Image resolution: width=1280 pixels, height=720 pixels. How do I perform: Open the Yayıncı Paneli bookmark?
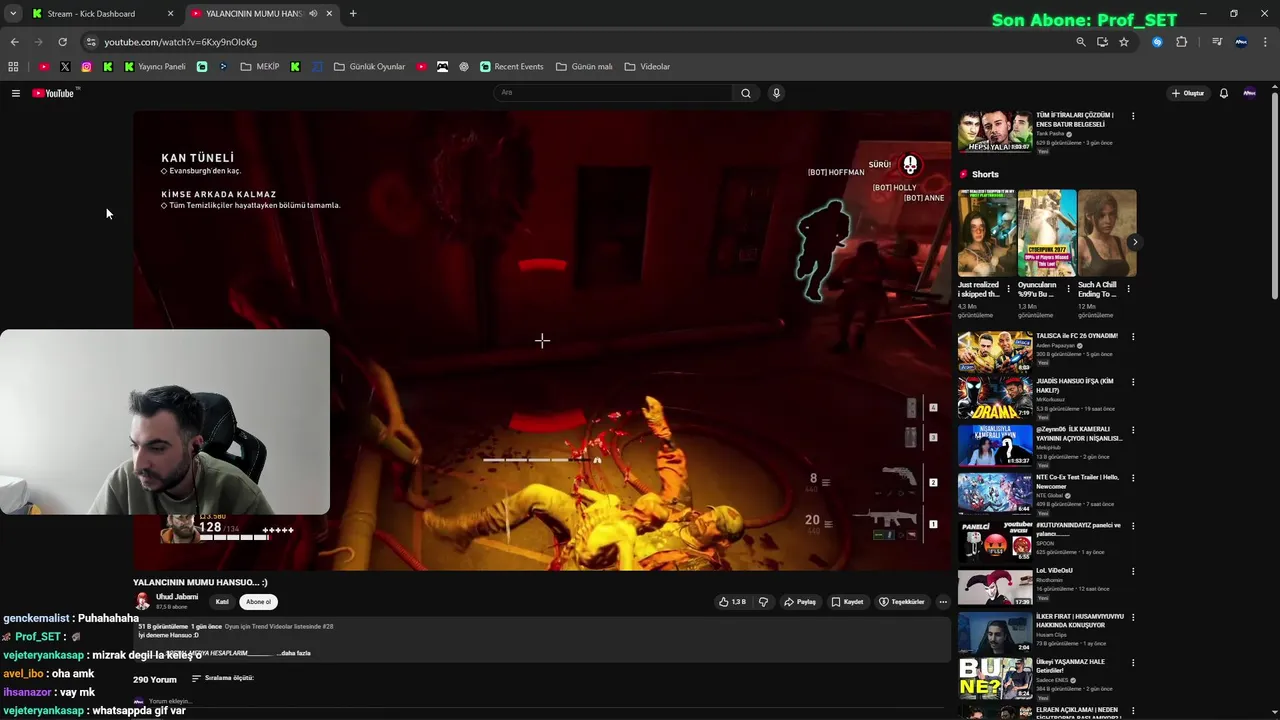tap(155, 67)
